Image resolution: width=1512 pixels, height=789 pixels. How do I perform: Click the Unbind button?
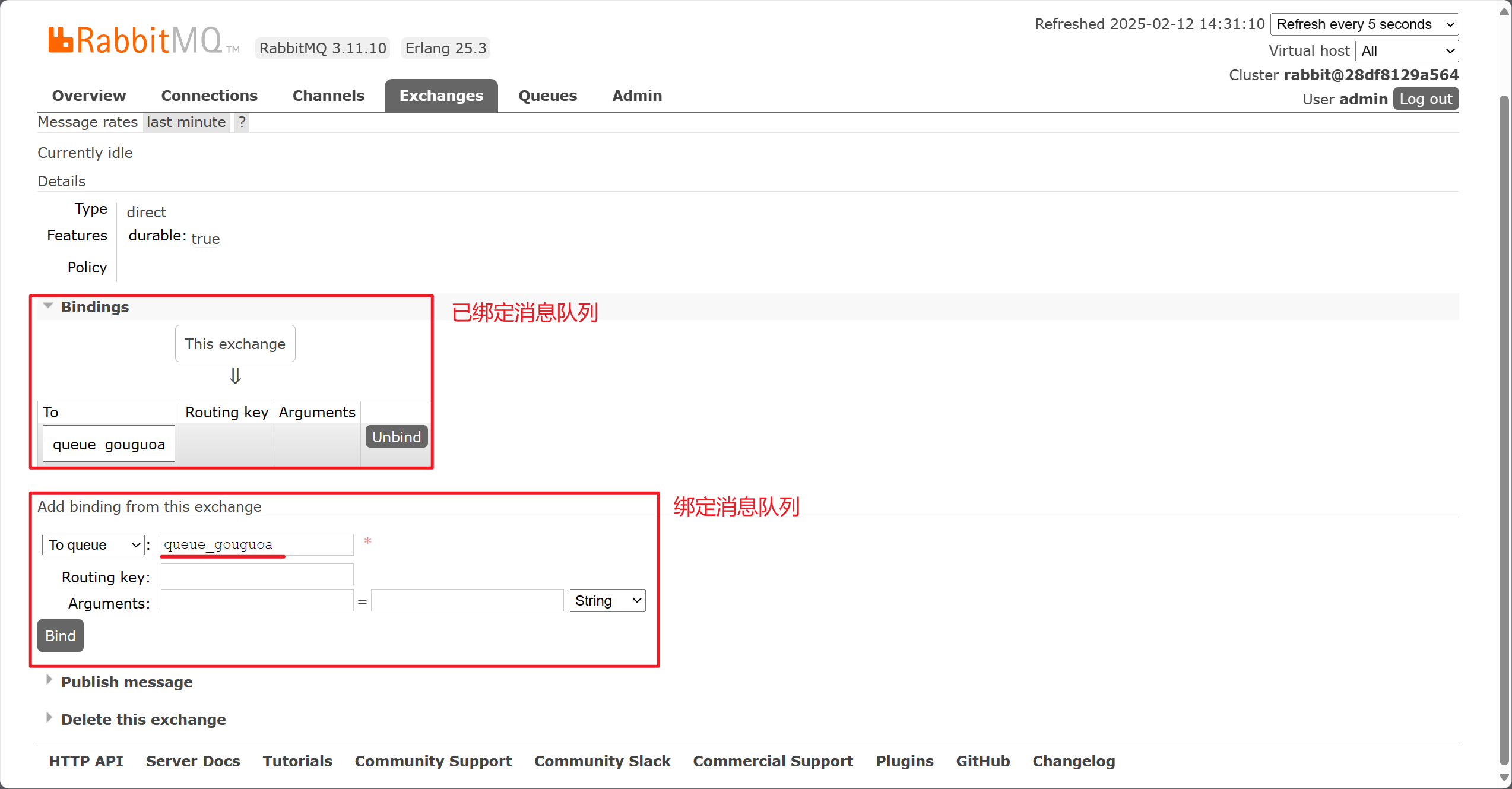coord(396,437)
